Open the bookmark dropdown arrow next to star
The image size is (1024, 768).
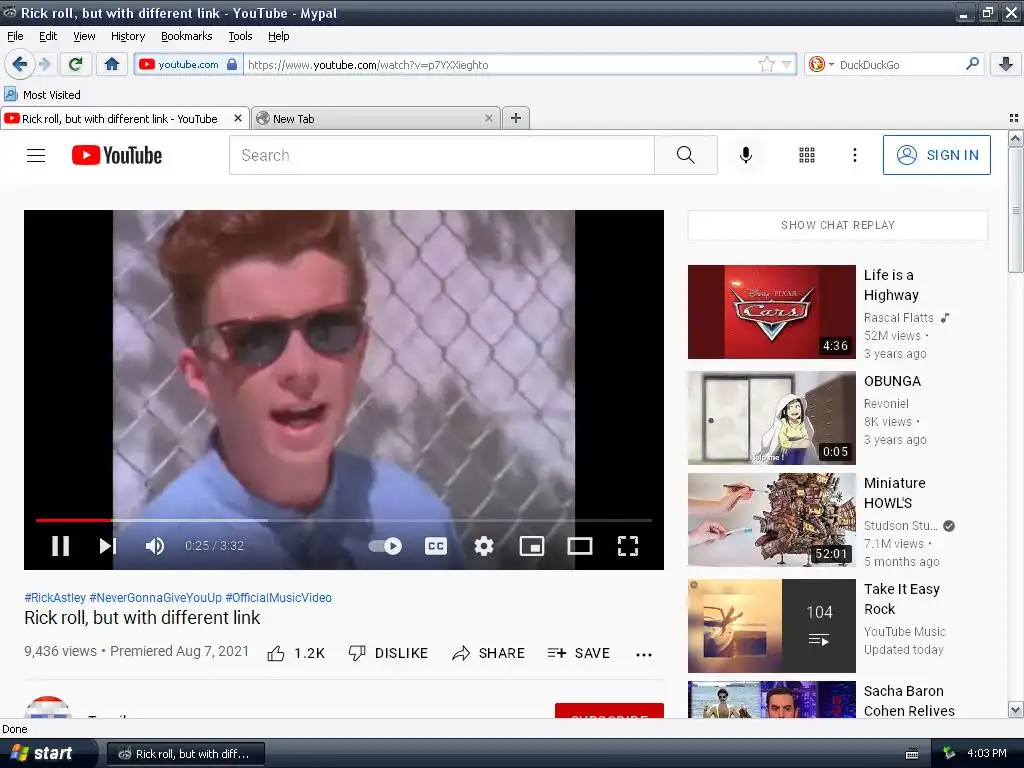click(x=786, y=64)
